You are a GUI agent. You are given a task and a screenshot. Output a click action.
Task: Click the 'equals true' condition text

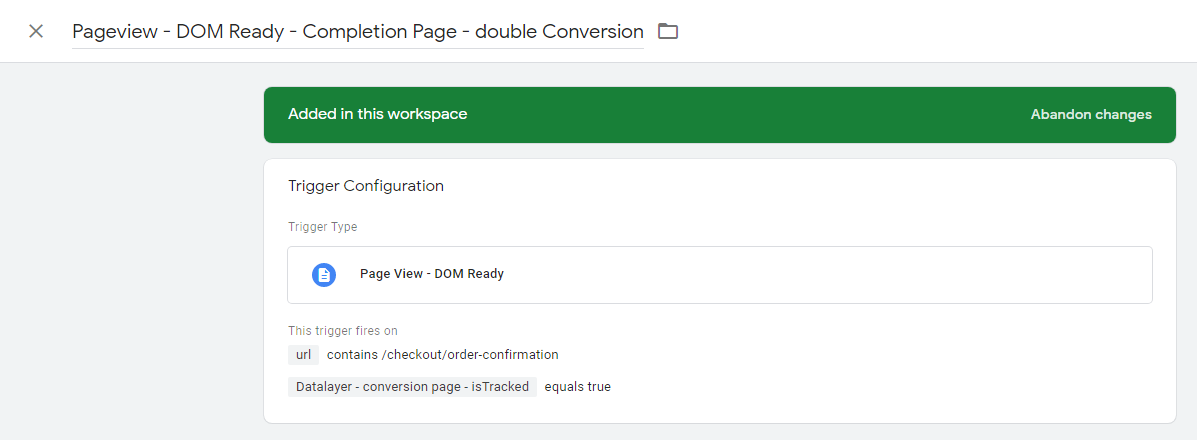point(577,387)
